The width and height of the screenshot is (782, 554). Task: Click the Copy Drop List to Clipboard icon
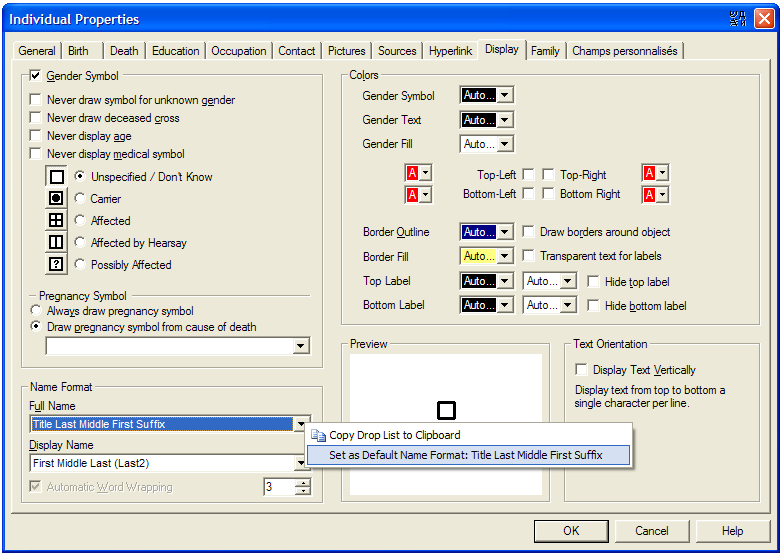tap(319, 435)
